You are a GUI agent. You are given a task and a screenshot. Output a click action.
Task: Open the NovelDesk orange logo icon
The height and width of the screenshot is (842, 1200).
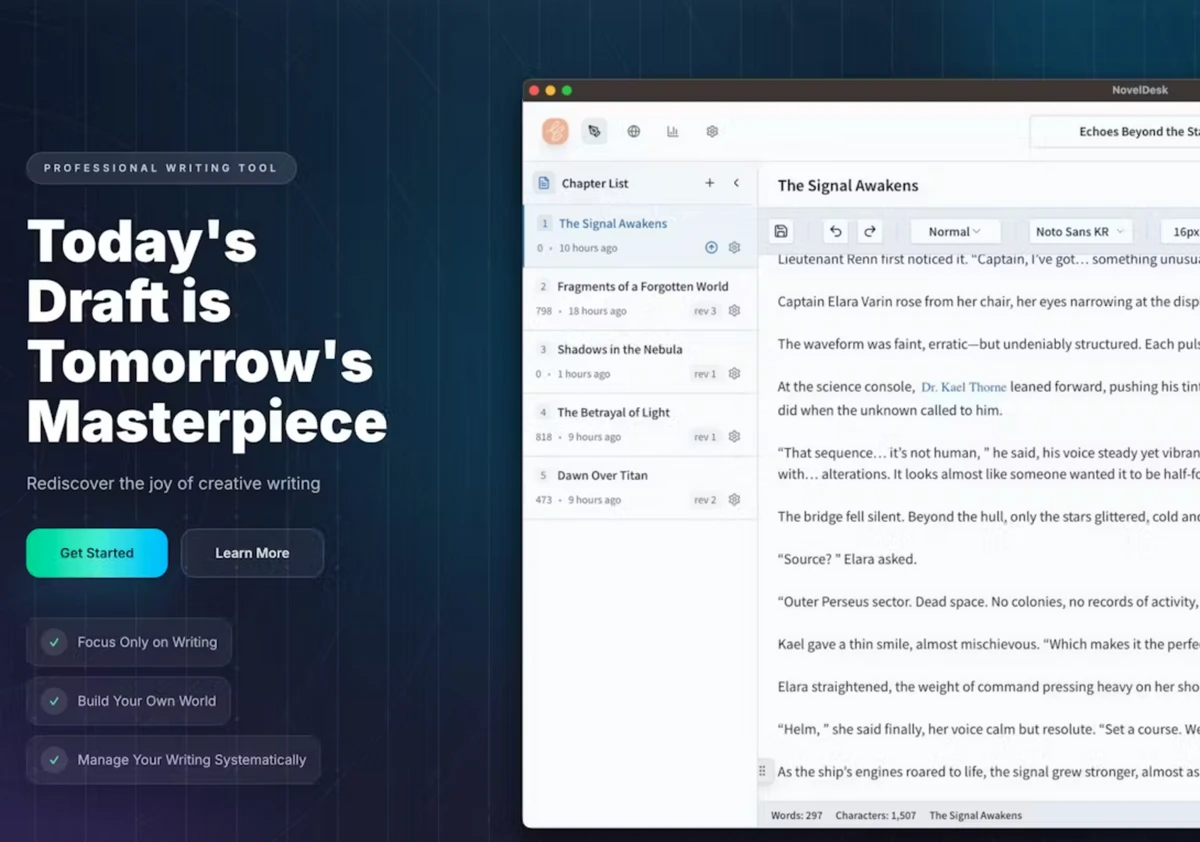[x=555, y=131]
